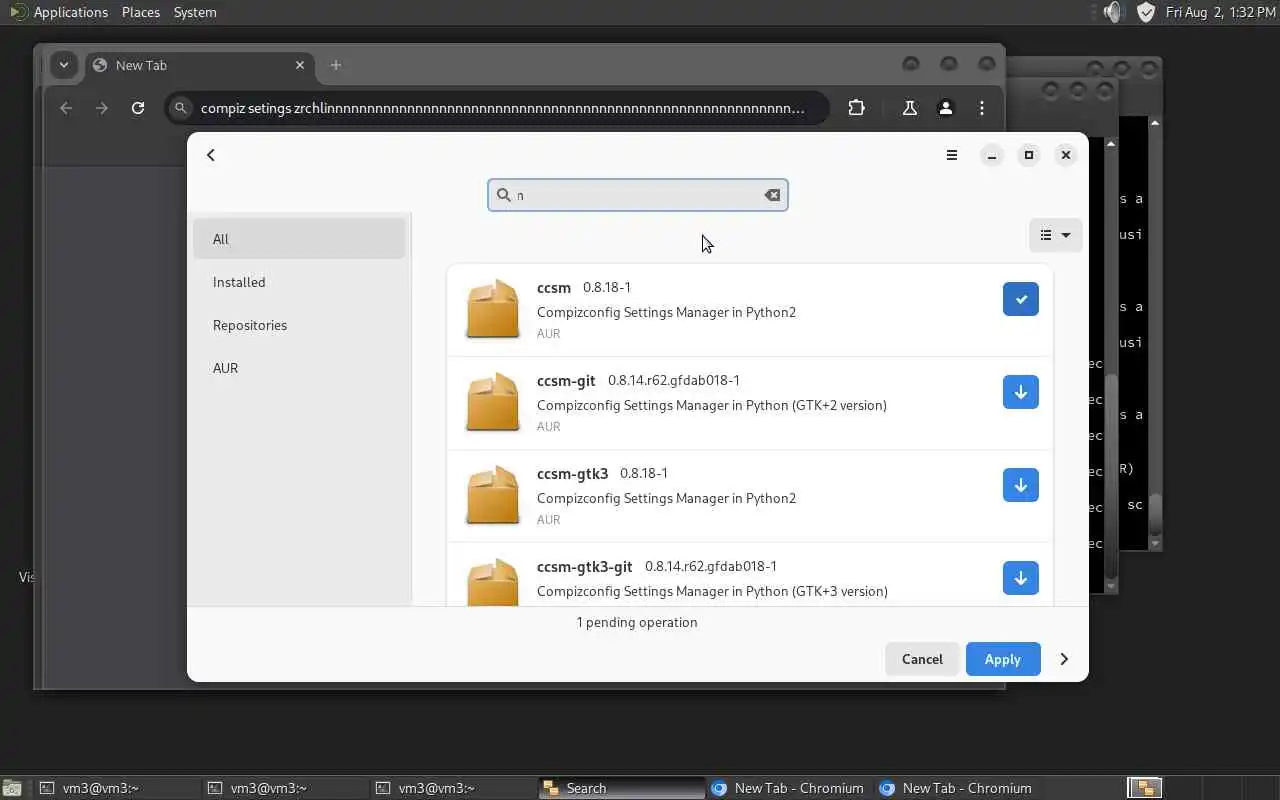Click the show desktop taskbar icon

(11, 788)
